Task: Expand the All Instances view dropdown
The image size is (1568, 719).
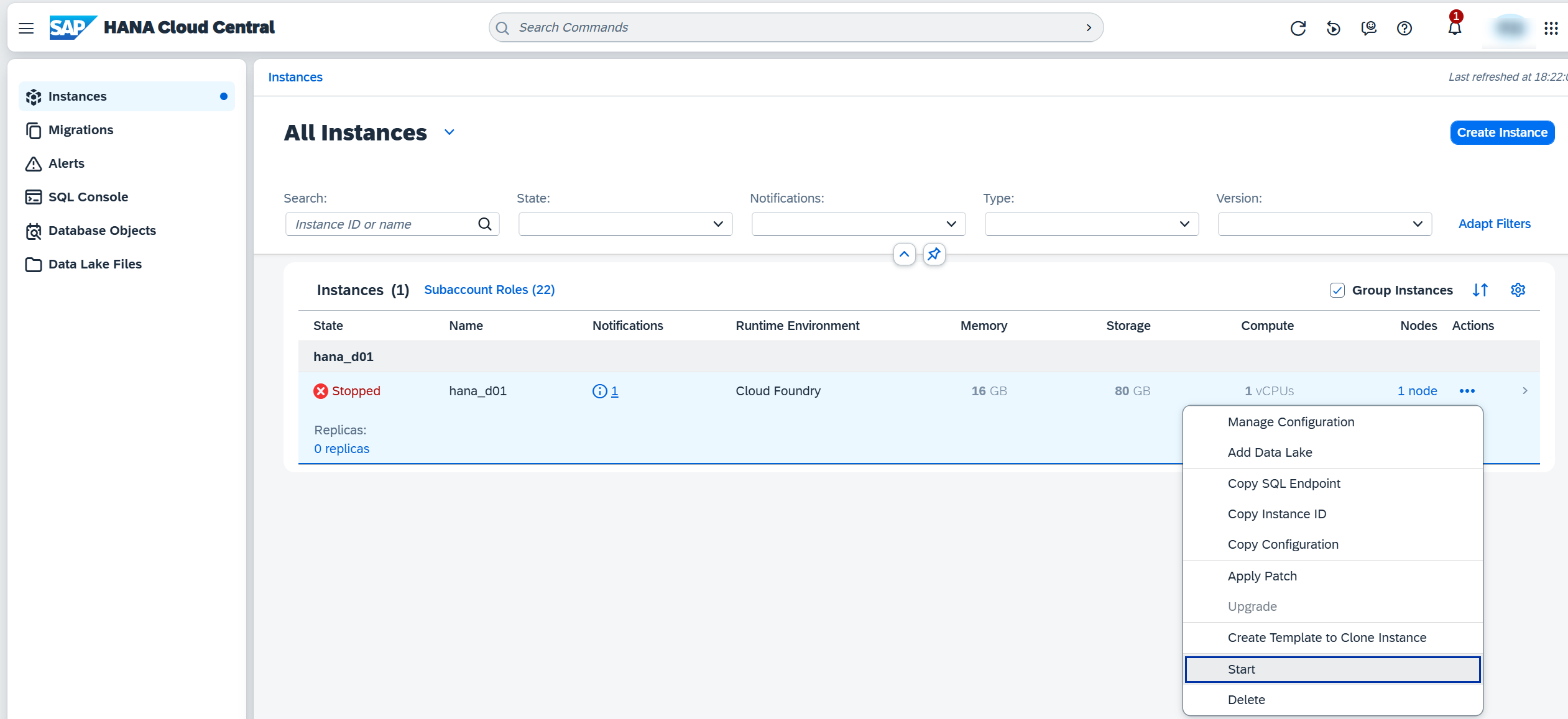Action: click(x=450, y=132)
